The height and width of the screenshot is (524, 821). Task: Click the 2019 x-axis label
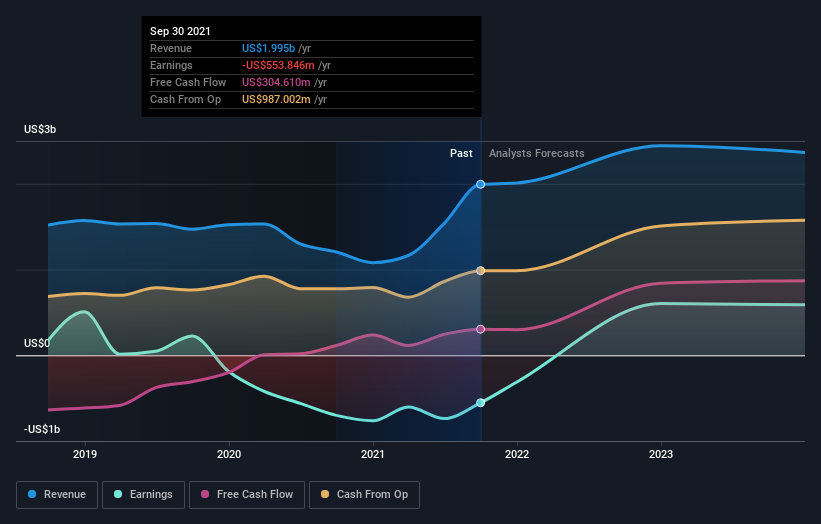tap(85, 454)
